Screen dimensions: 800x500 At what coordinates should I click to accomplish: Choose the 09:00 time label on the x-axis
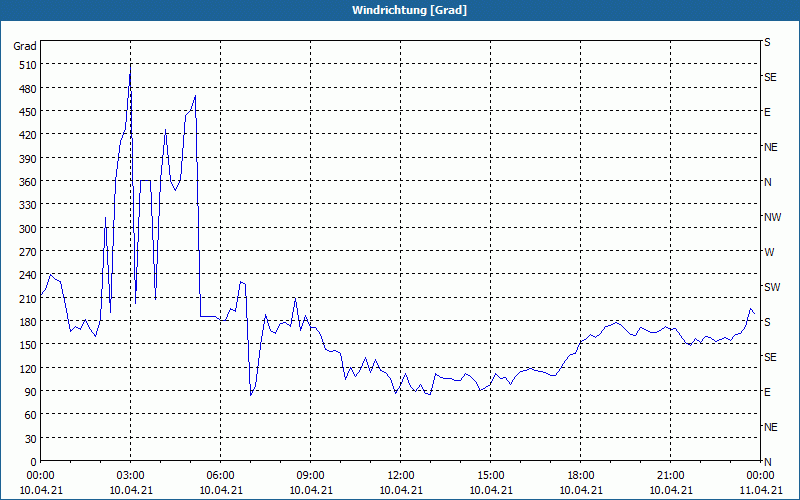point(310,475)
